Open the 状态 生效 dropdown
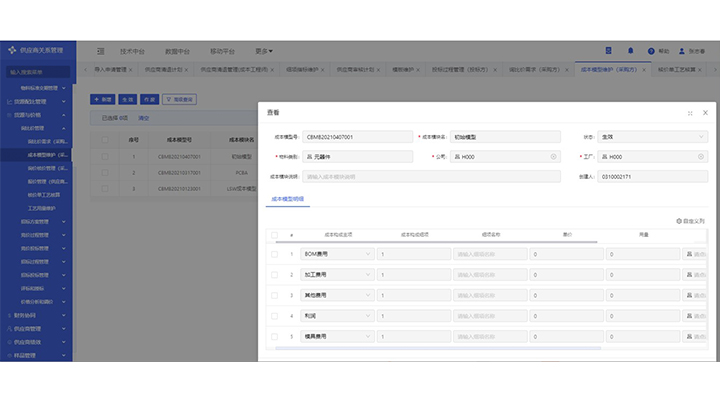720x404 pixels. [x=653, y=137]
